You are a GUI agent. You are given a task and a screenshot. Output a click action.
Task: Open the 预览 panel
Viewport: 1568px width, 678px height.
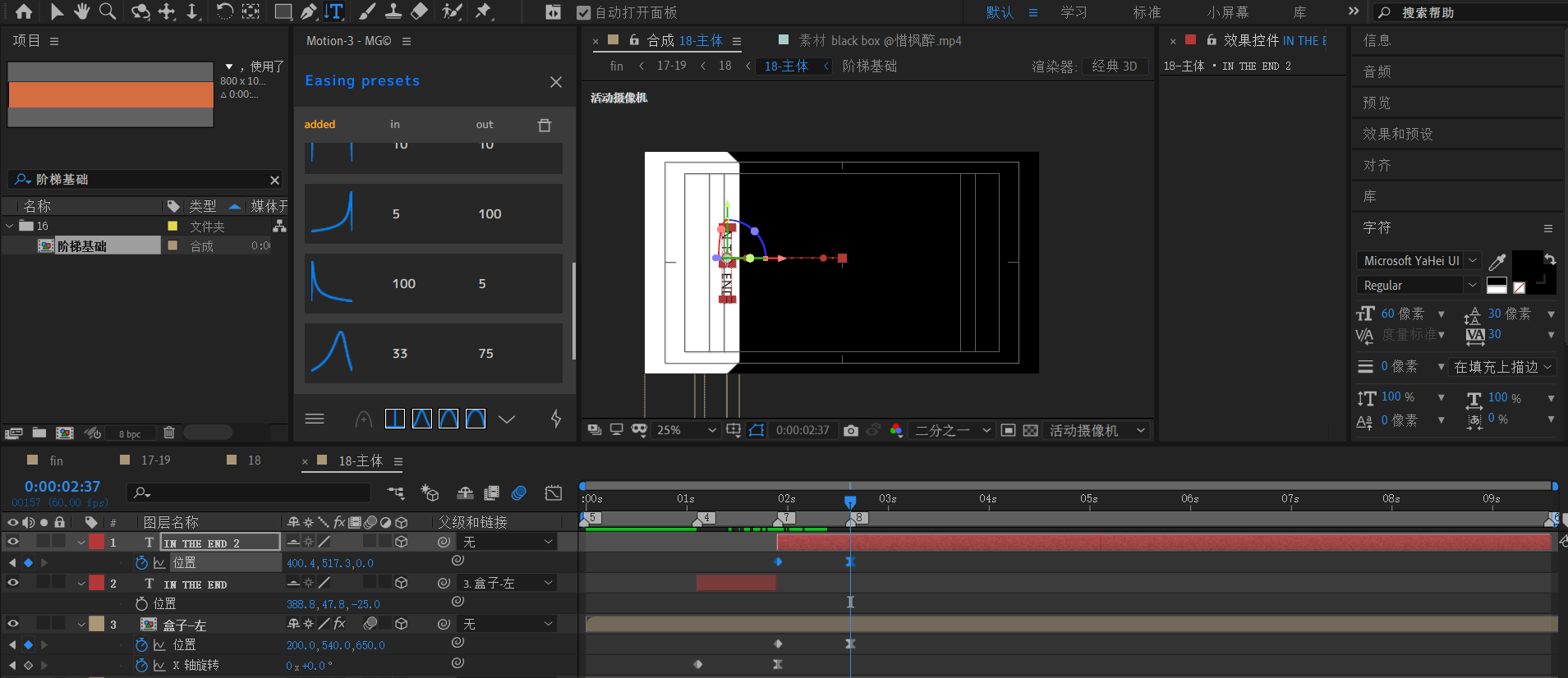(x=1377, y=103)
